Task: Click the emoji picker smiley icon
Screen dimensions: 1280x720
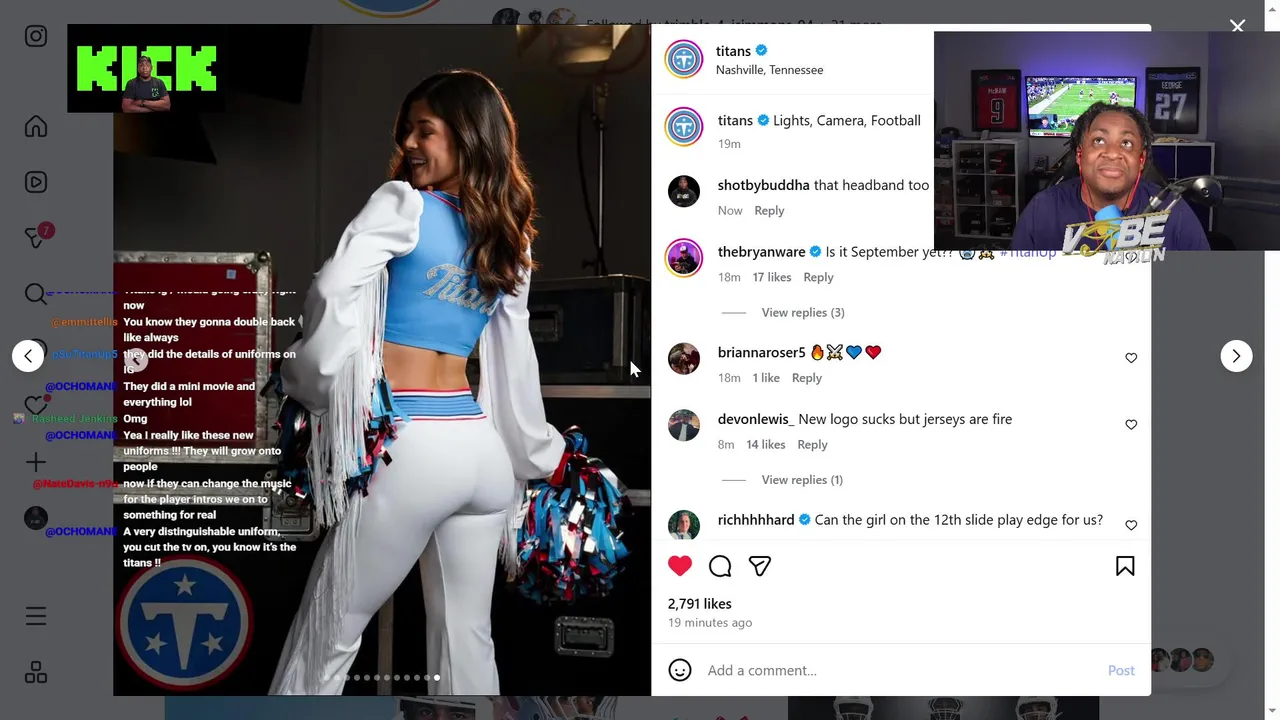Action: coord(680,670)
